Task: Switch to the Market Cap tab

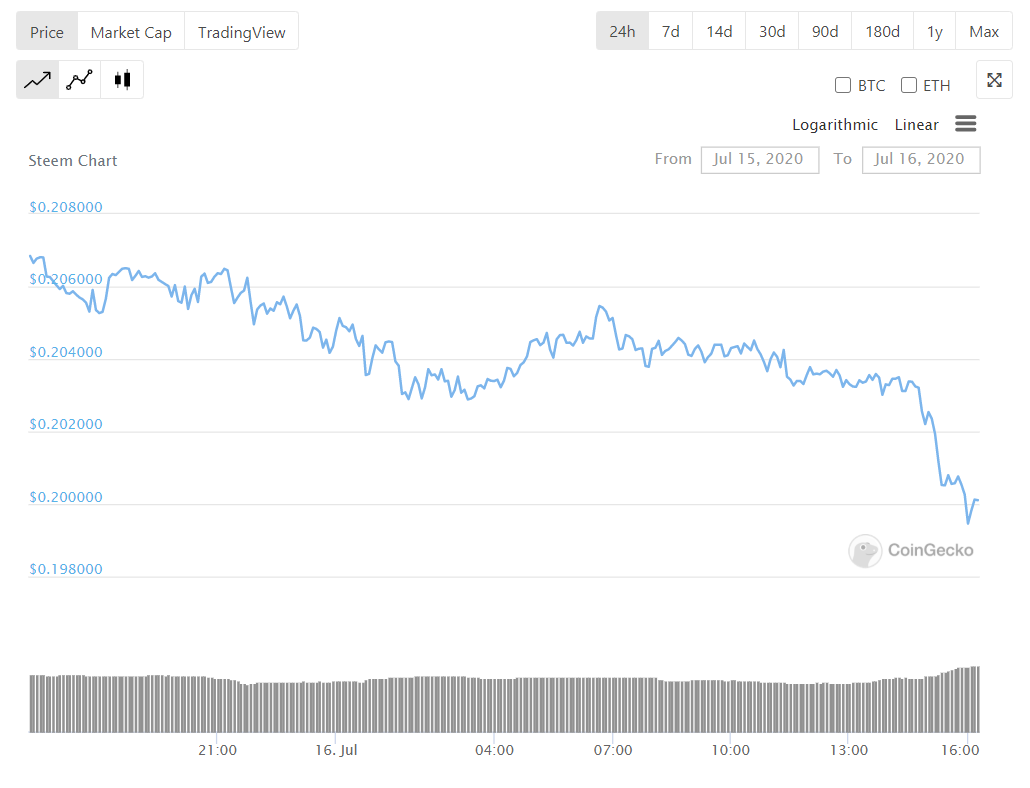Action: (131, 32)
